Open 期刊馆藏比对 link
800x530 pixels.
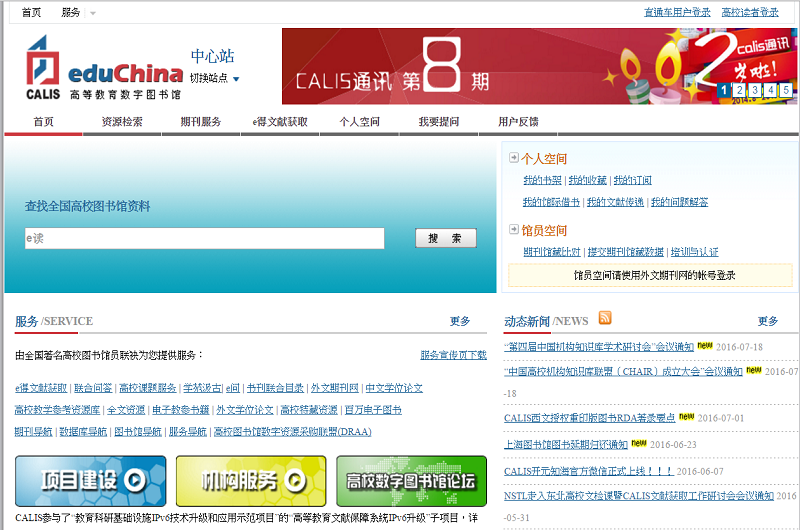click(552, 251)
